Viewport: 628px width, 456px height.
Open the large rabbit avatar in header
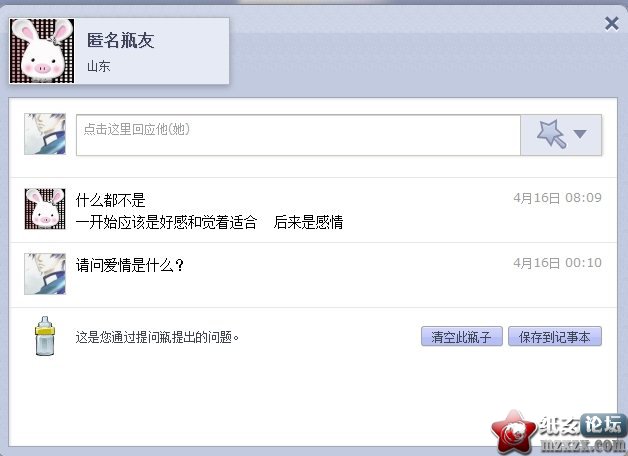coord(42,51)
